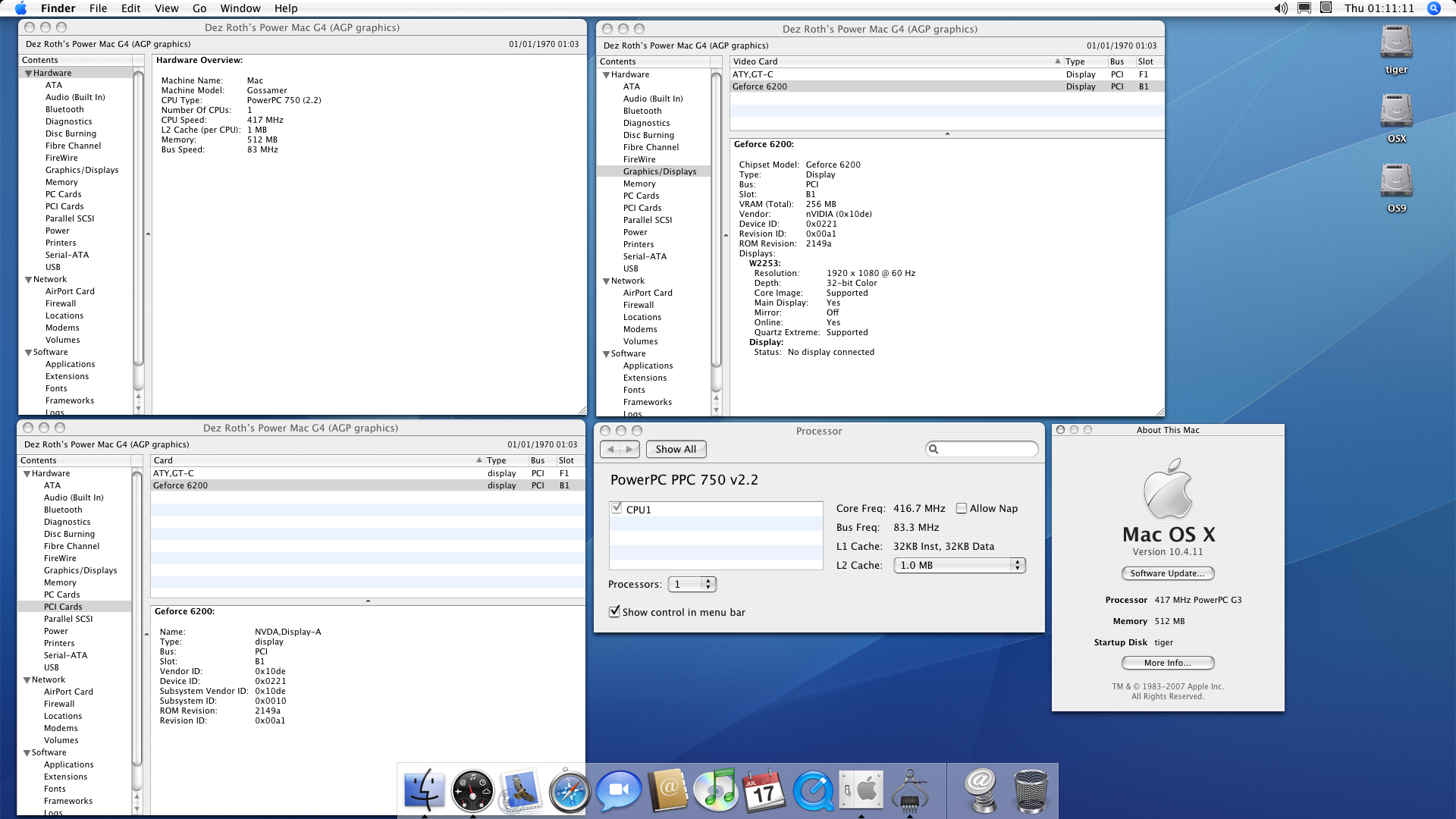Viewport: 1456px width, 819px height.
Task: Open System Profiler icon in Dock
Action: pos(910,790)
